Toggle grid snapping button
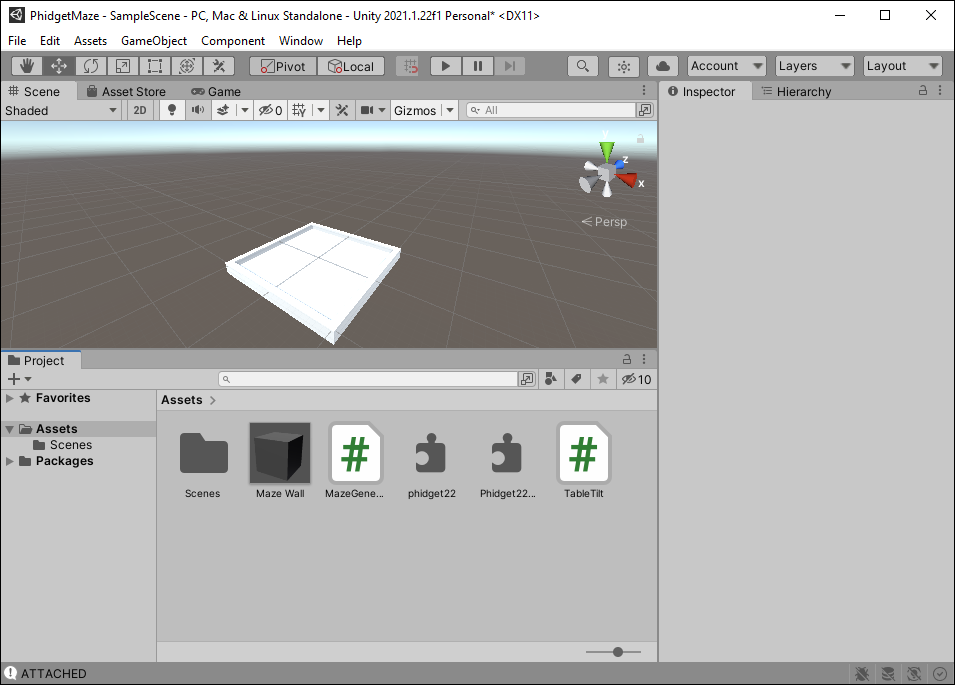Image resolution: width=955 pixels, height=685 pixels. coord(411,66)
